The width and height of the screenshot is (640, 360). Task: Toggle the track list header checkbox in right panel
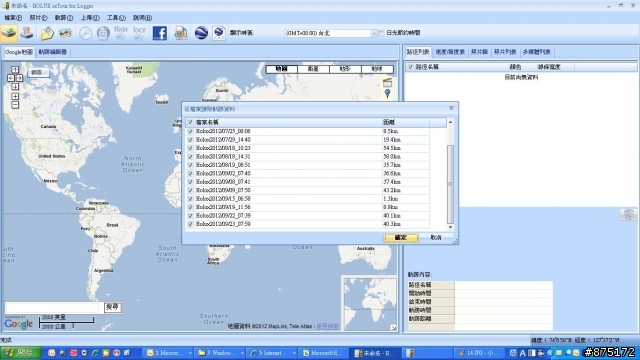tap(411, 67)
